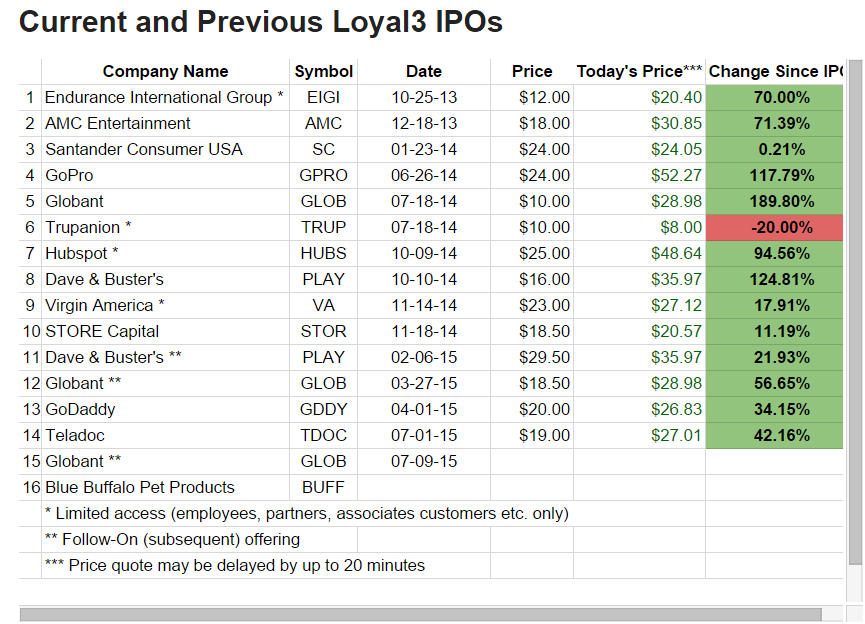Select the '70.00%' change cell
Viewport: 865px width, 624px height.
coord(775,98)
